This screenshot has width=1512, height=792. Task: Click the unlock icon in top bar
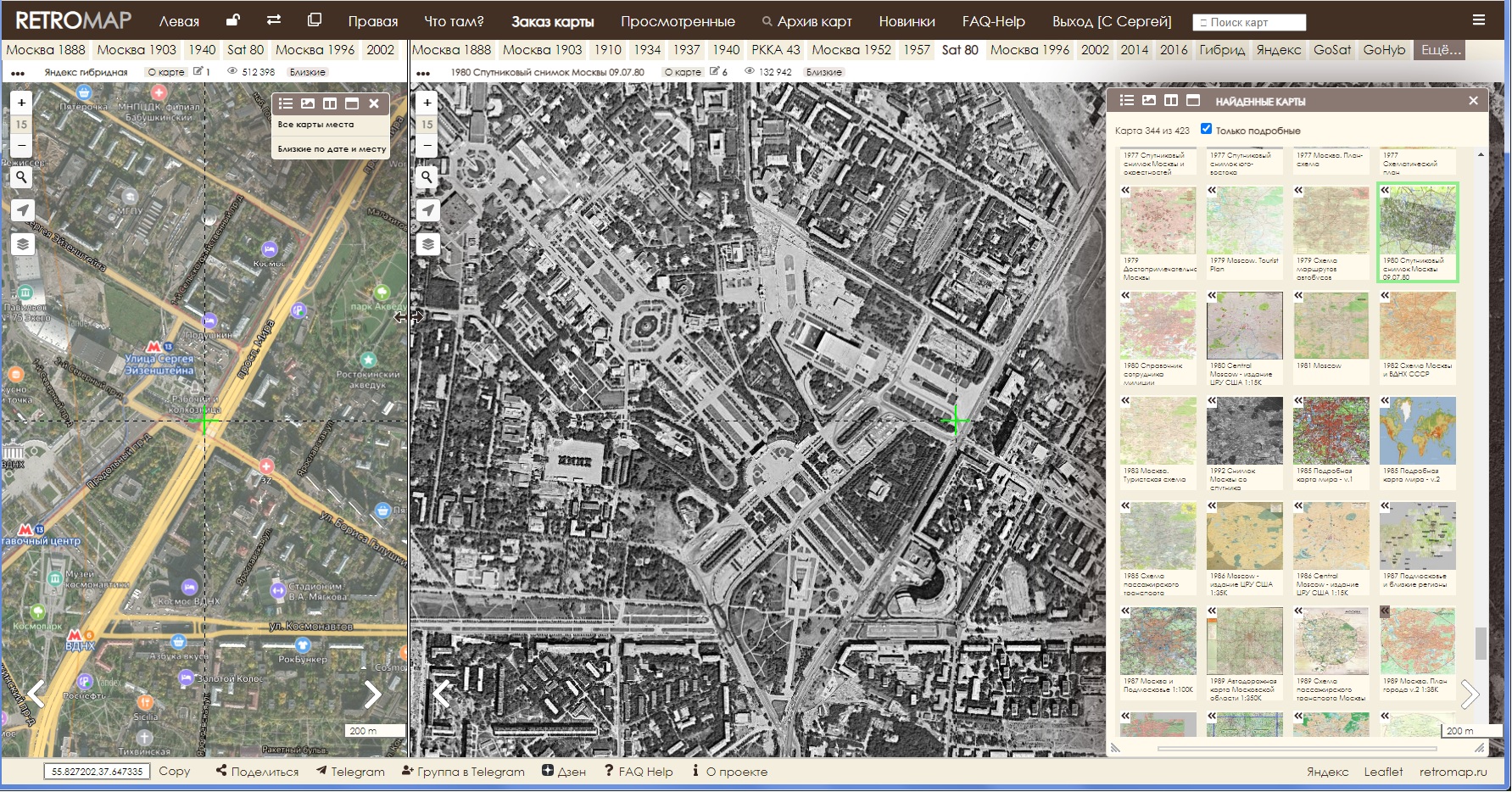232,20
